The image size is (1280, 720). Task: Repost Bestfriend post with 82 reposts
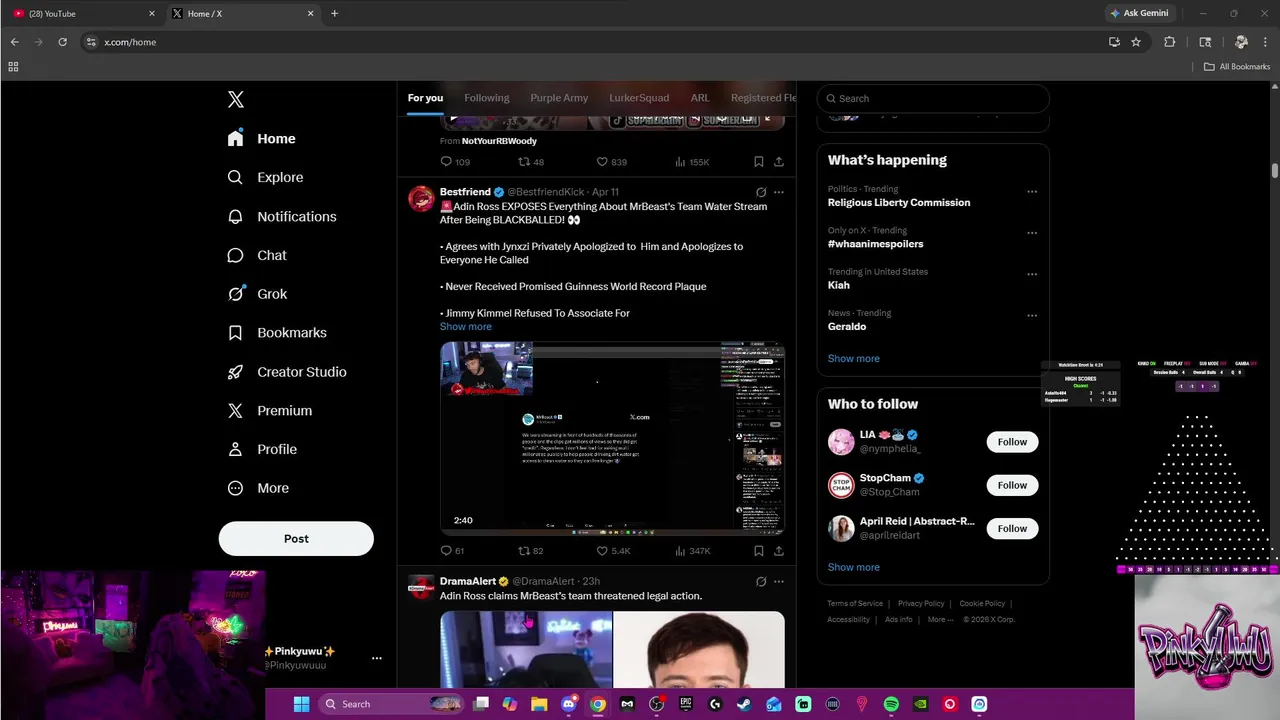click(531, 551)
